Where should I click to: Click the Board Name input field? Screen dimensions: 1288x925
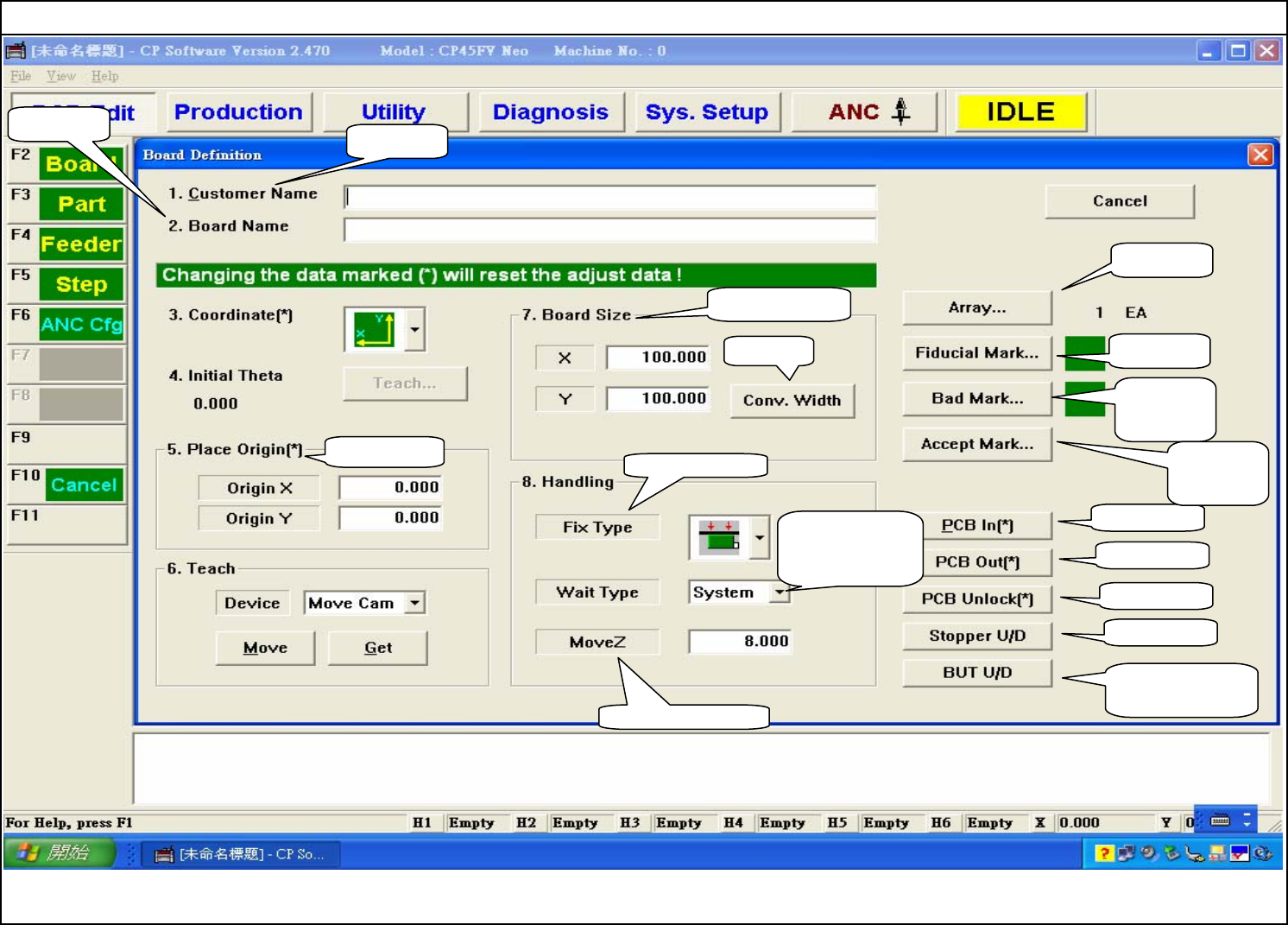coord(610,230)
